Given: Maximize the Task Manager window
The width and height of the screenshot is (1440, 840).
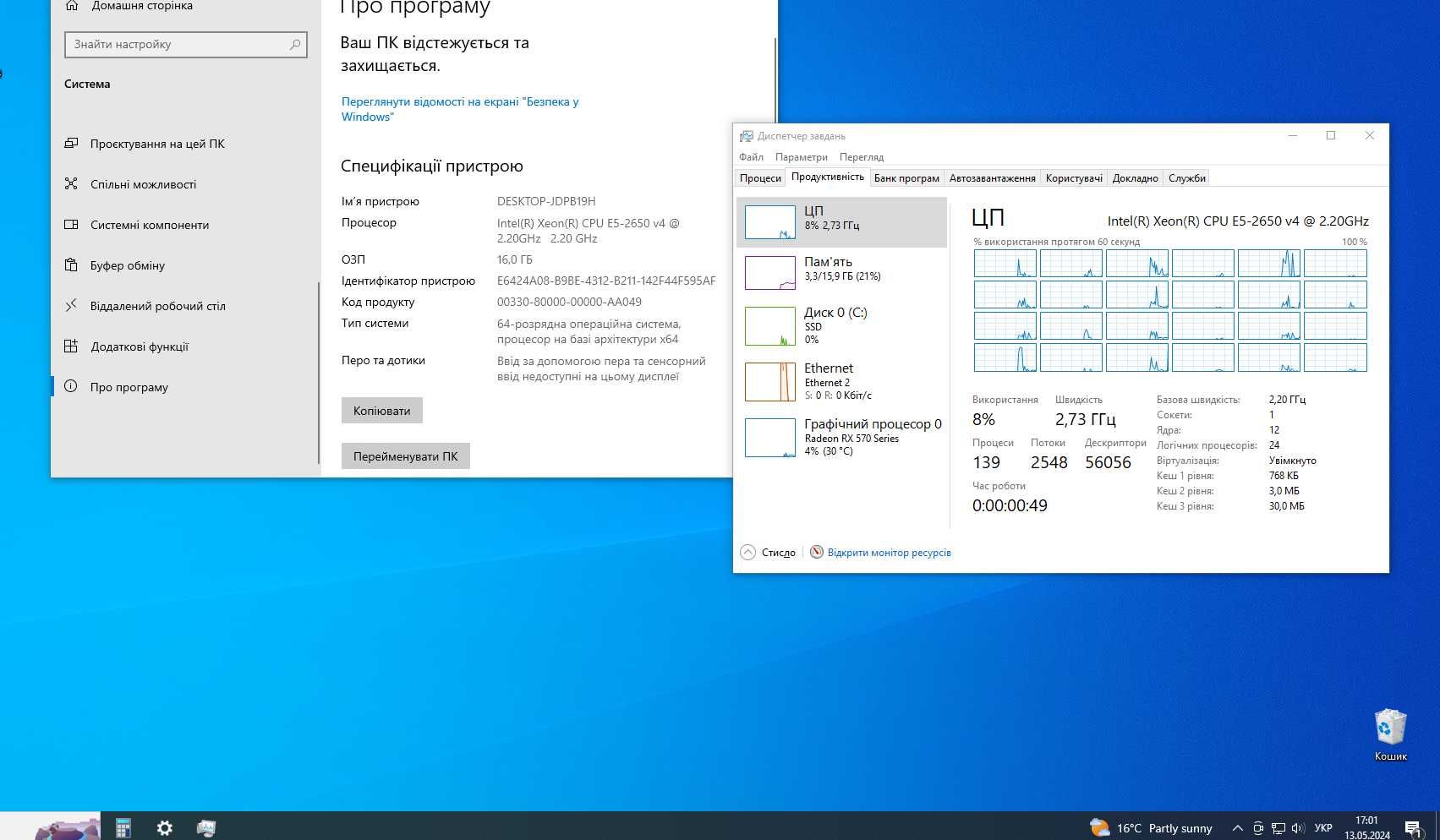Looking at the screenshot, I should tap(1331, 135).
